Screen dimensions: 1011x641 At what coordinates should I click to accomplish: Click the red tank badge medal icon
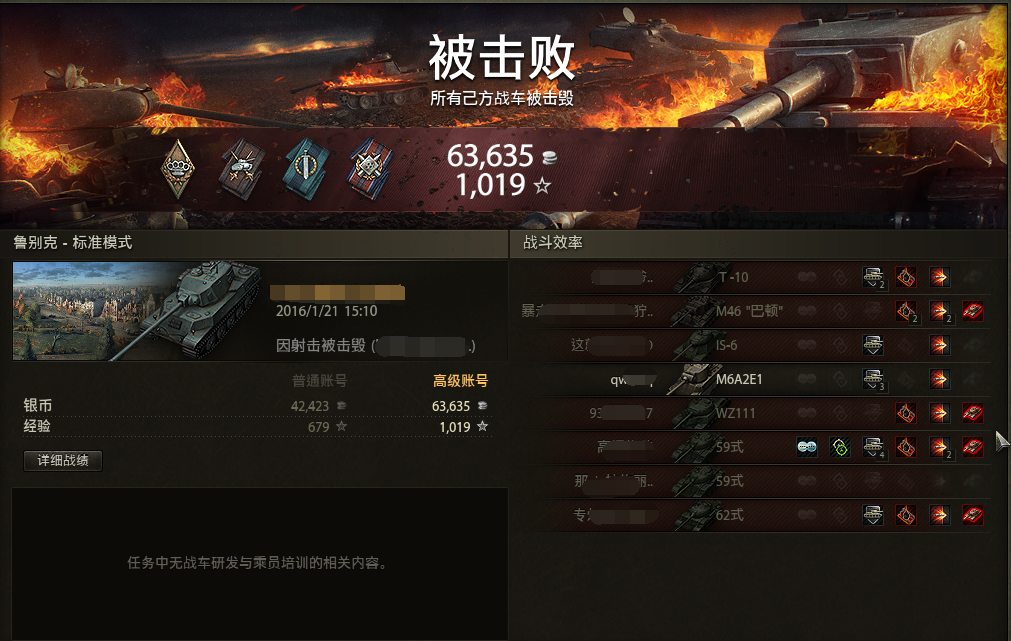(241, 169)
